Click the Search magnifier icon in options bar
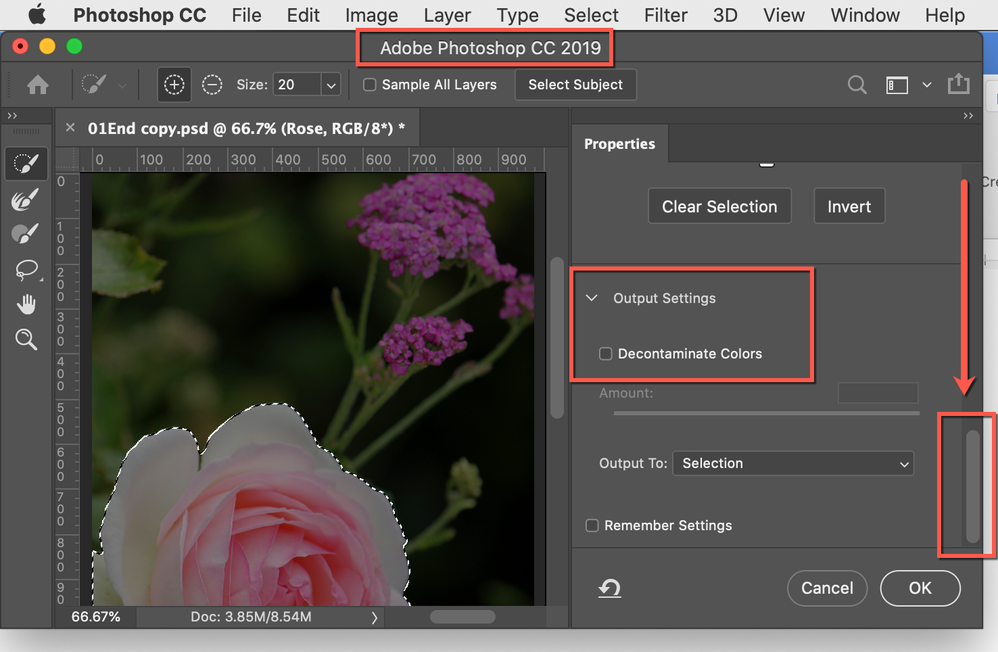 pyautogui.click(x=857, y=85)
